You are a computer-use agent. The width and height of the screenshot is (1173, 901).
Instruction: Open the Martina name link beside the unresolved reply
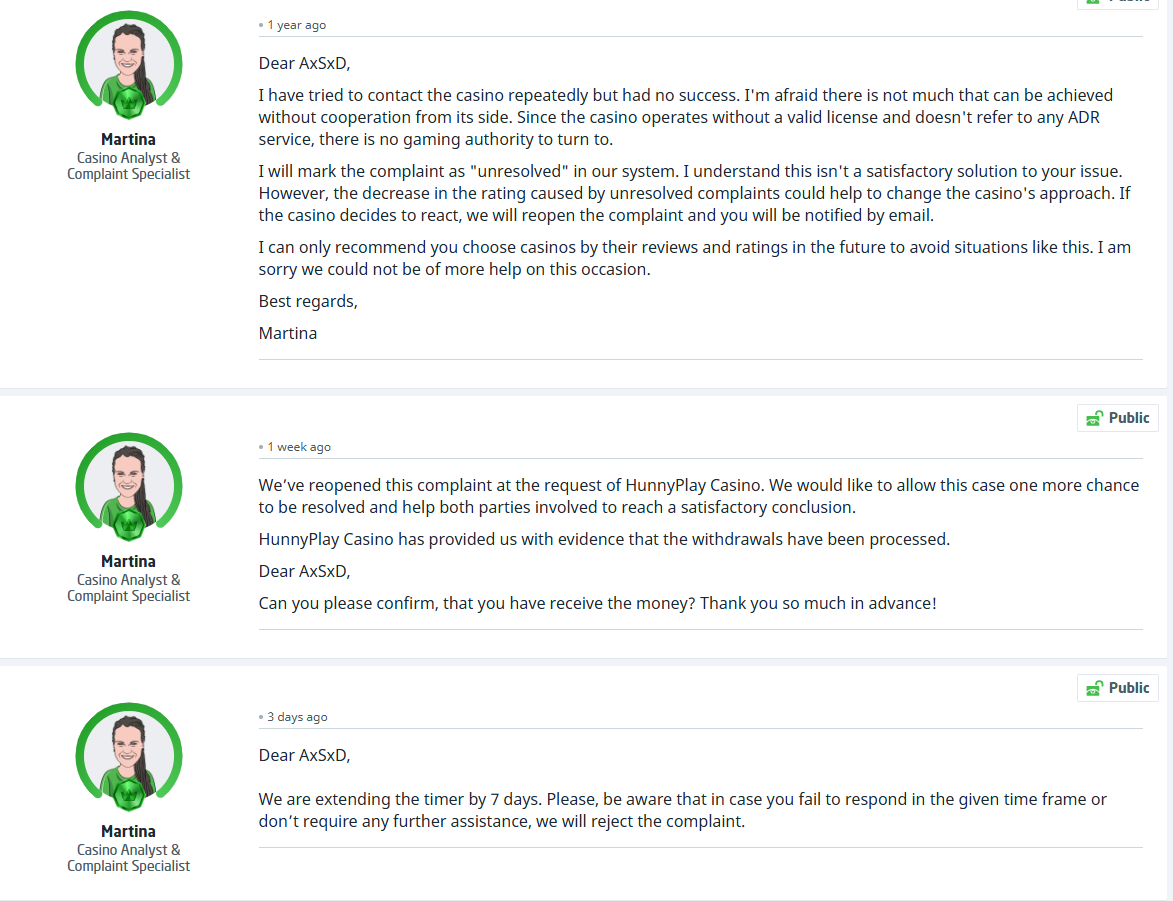click(x=129, y=139)
